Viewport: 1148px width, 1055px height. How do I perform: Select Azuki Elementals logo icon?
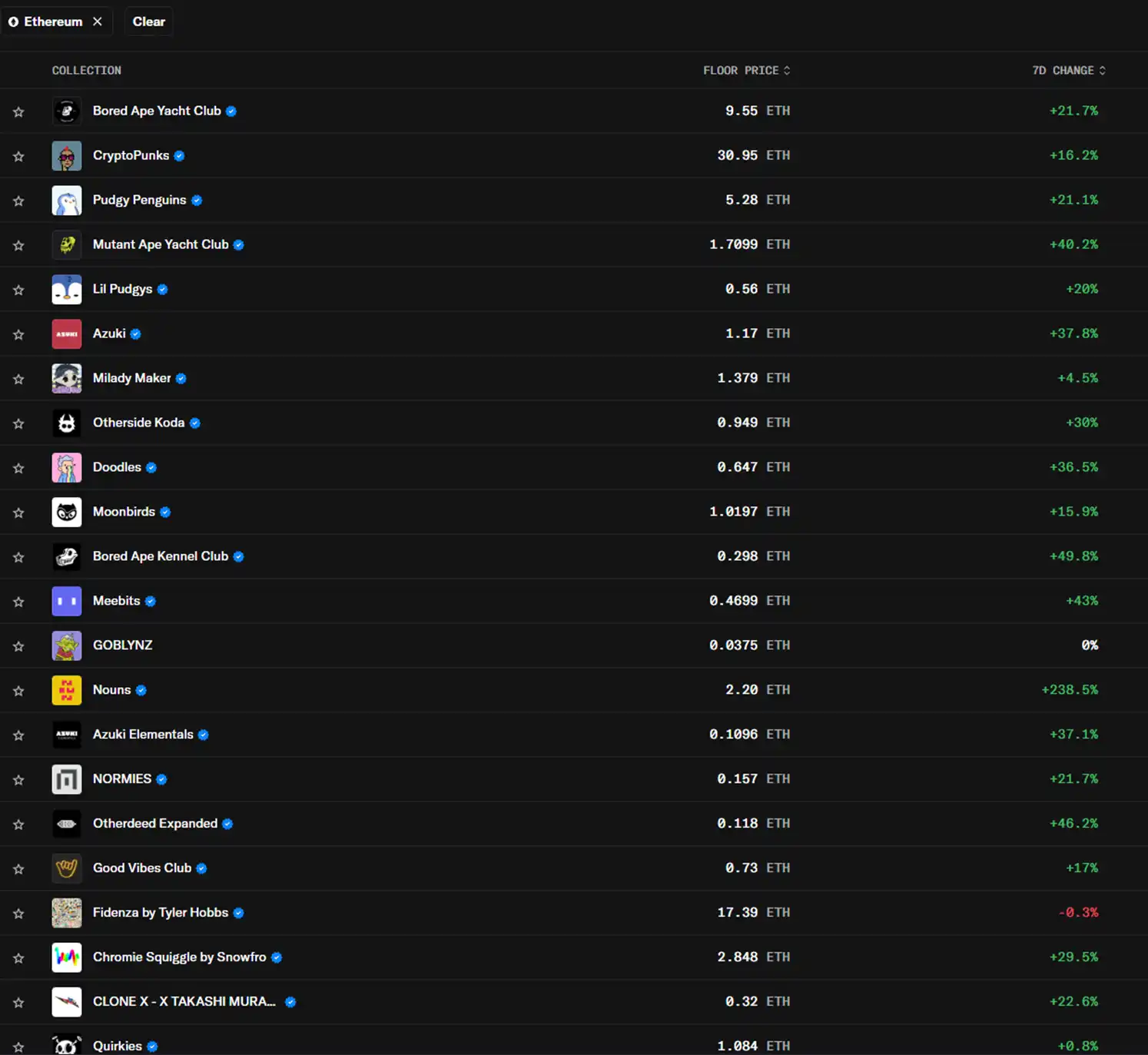tap(67, 735)
